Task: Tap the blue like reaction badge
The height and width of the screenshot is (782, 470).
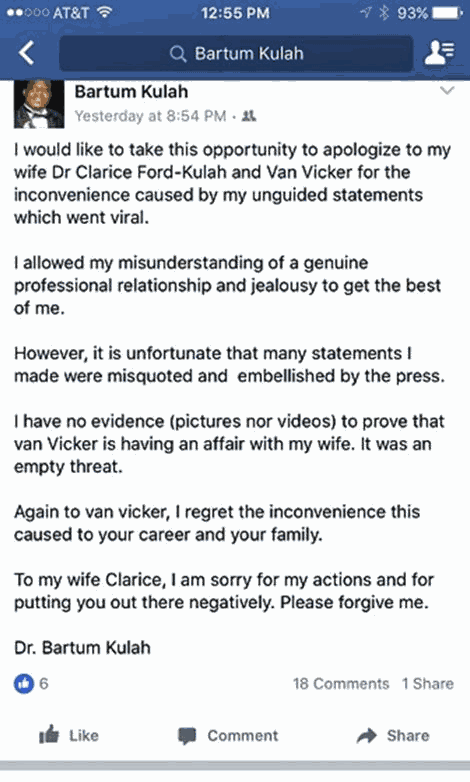Action: (23, 683)
